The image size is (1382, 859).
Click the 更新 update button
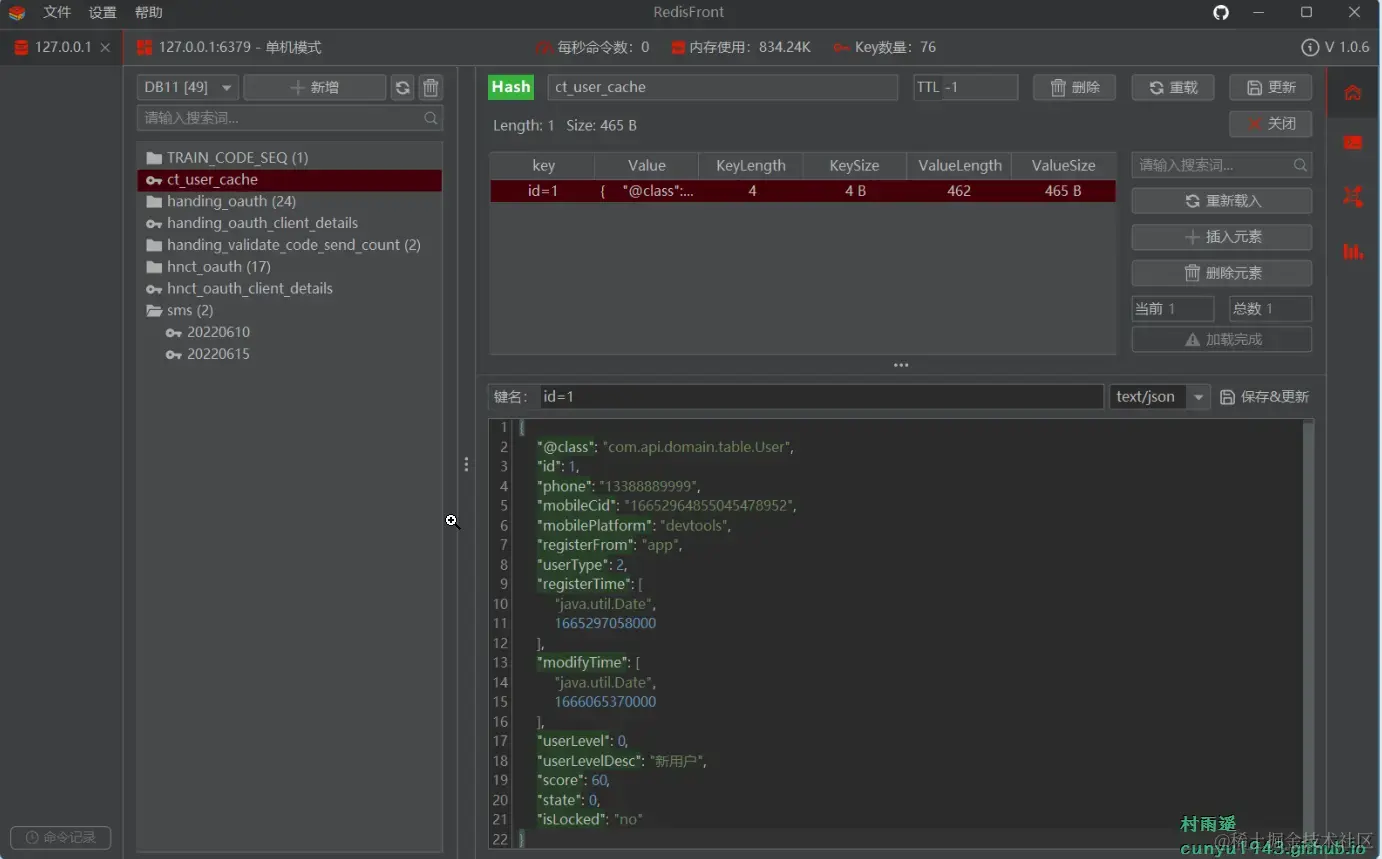pos(1271,88)
